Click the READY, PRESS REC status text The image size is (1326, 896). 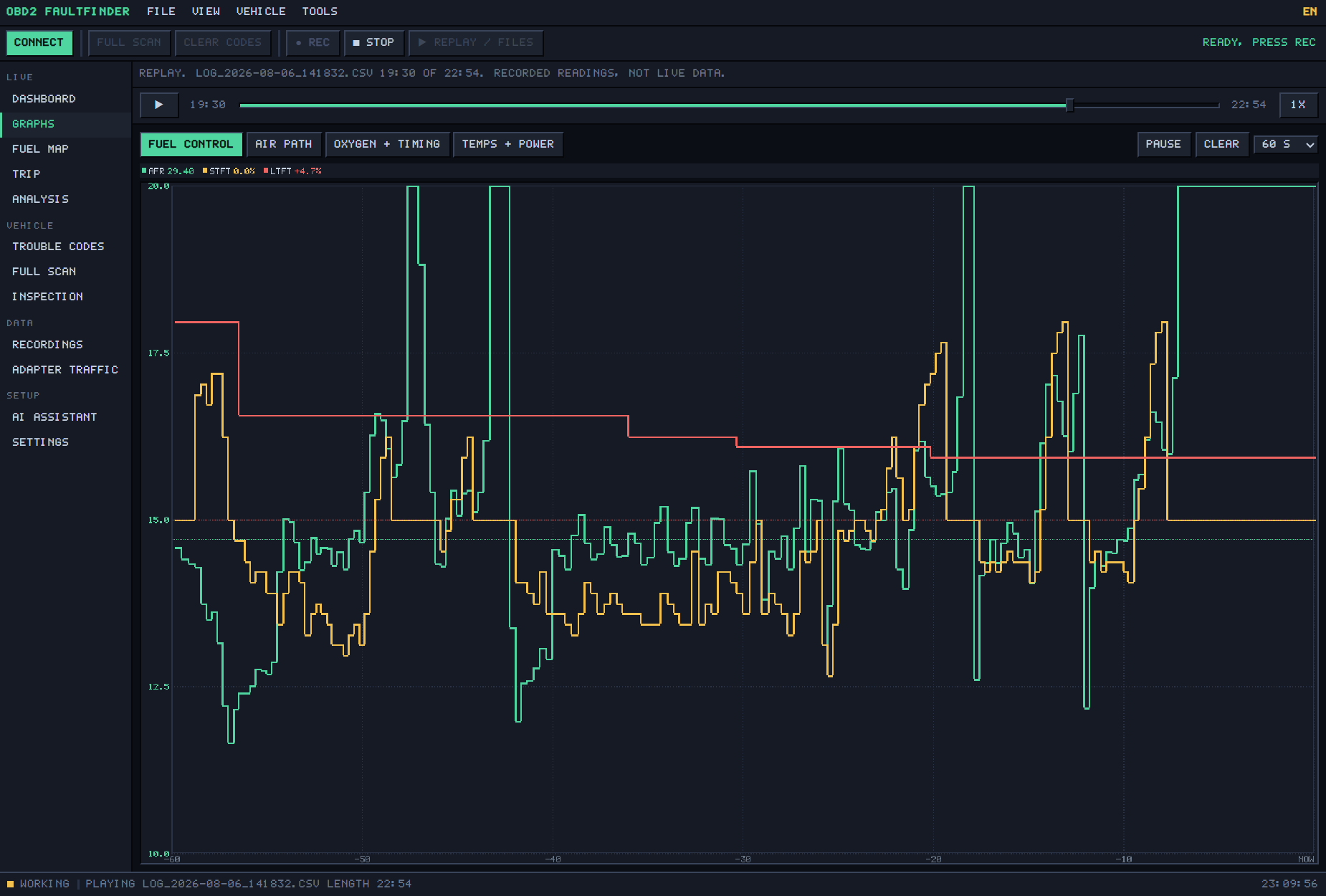coord(1259,43)
